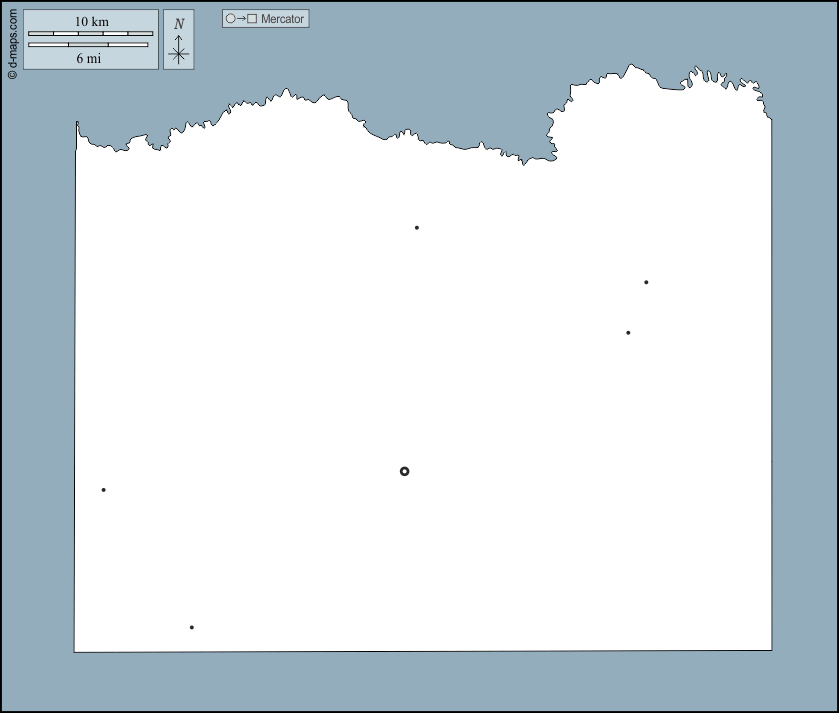Image resolution: width=839 pixels, height=713 pixels.
Task: Click the town dot near the western border
Action: point(103,490)
